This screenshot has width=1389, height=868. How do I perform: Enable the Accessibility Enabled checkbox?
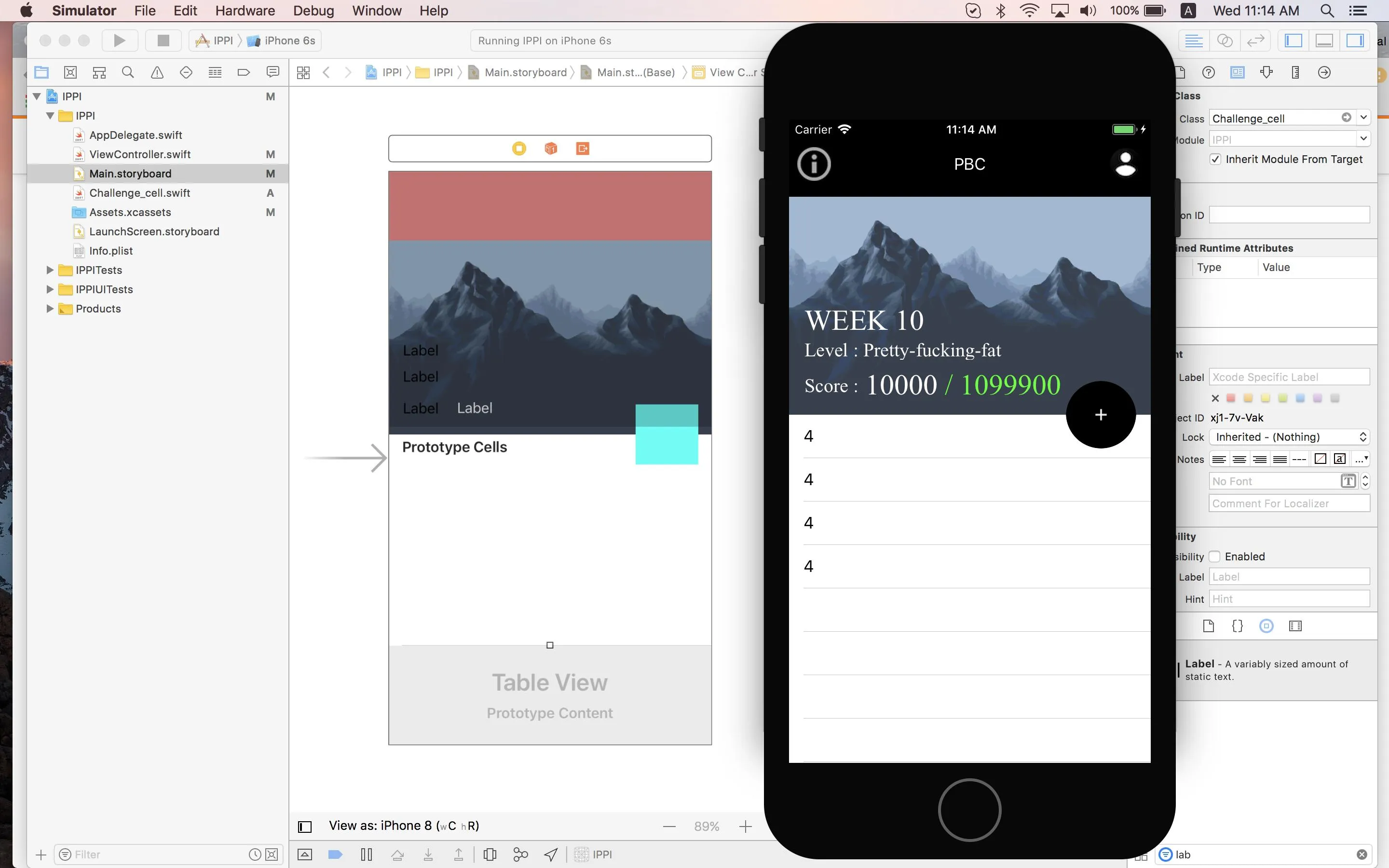(x=1214, y=556)
